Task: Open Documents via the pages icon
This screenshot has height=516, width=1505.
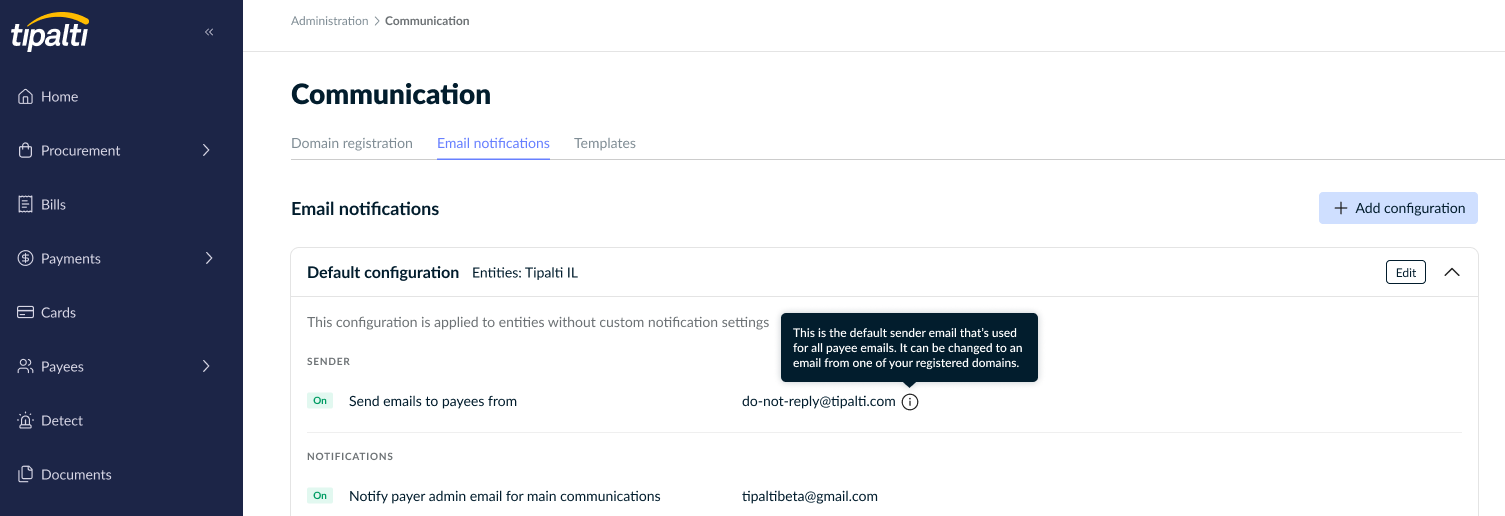Action: (26, 474)
